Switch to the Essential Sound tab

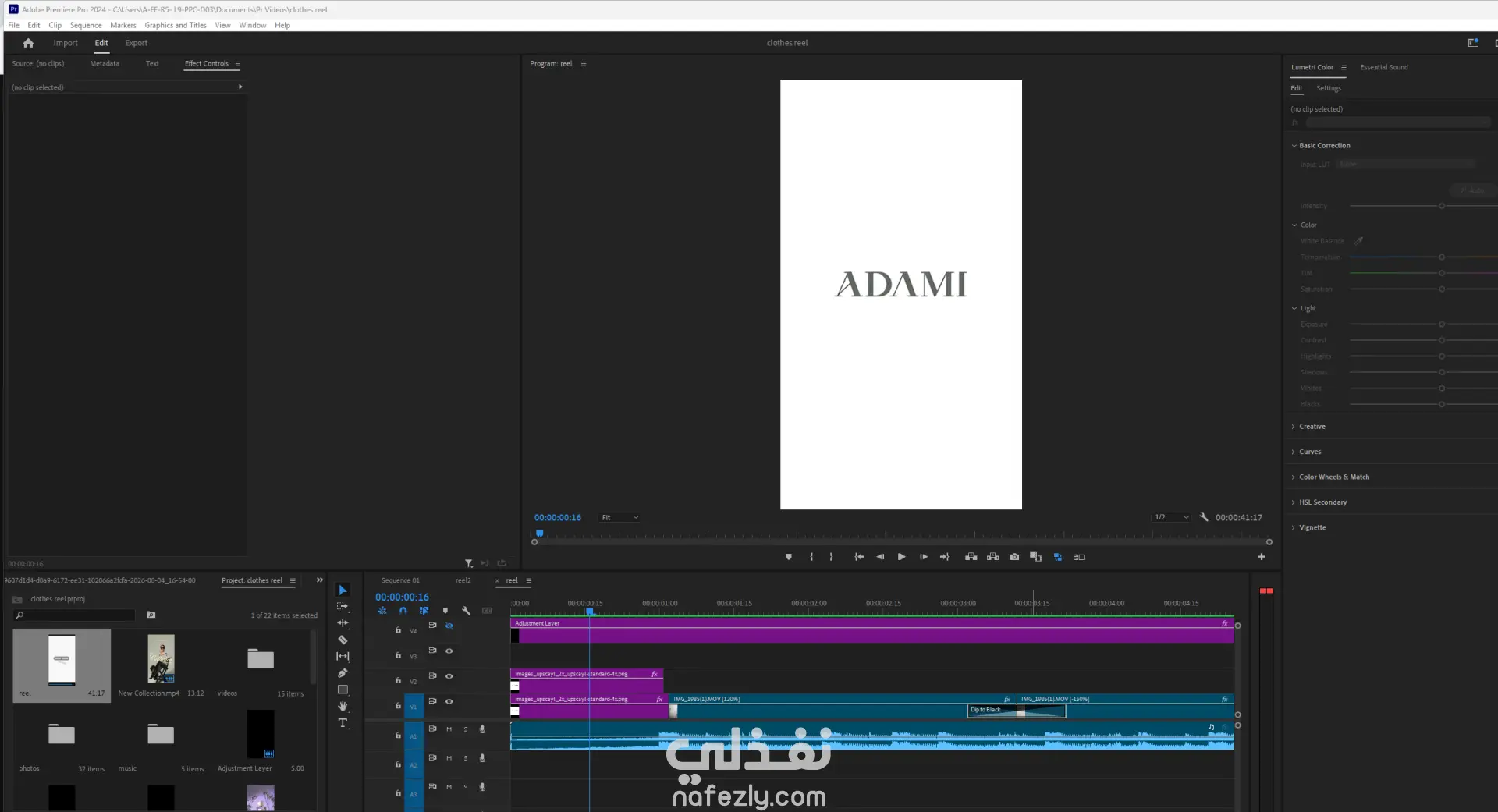[1384, 67]
